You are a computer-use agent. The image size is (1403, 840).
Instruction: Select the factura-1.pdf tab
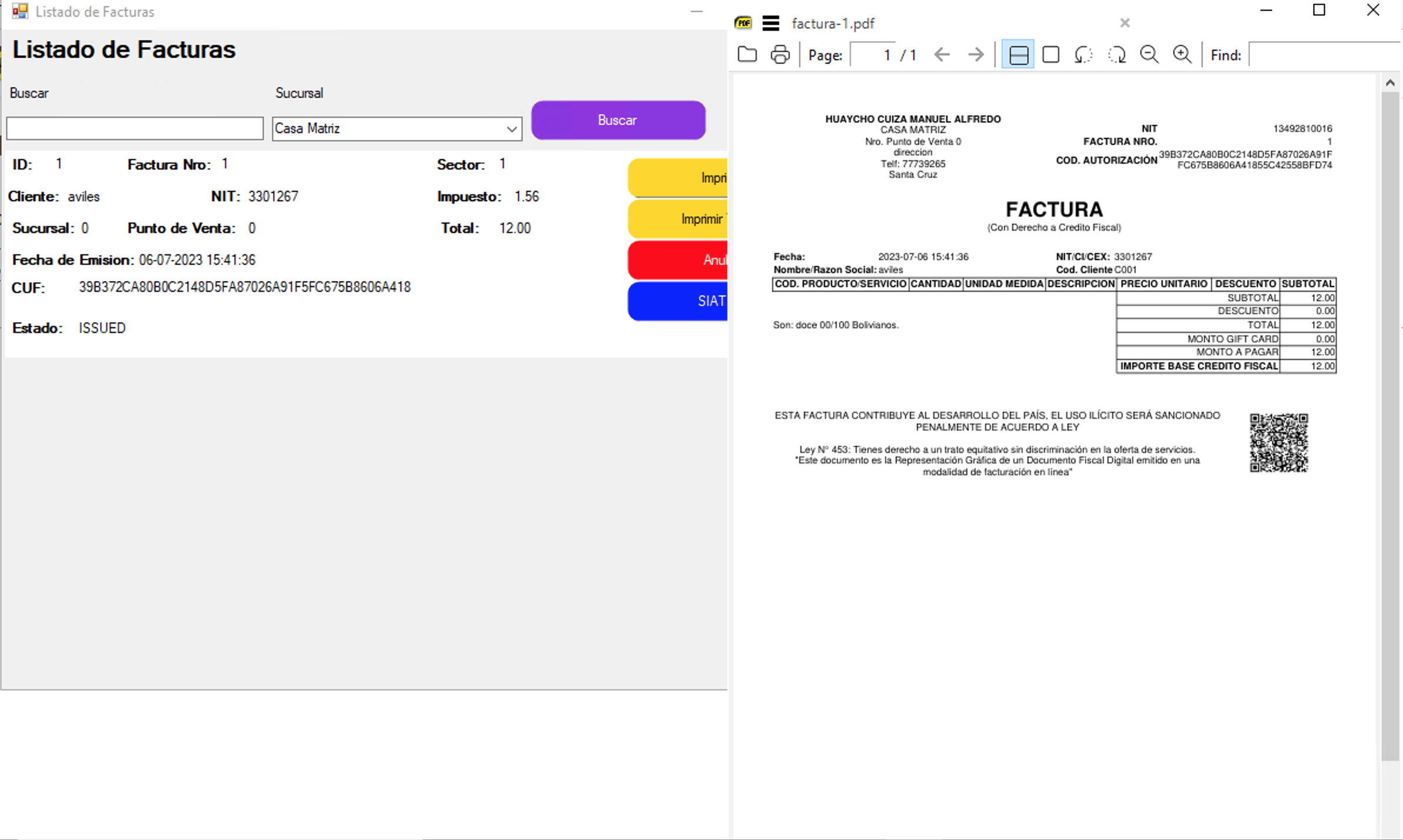click(833, 24)
